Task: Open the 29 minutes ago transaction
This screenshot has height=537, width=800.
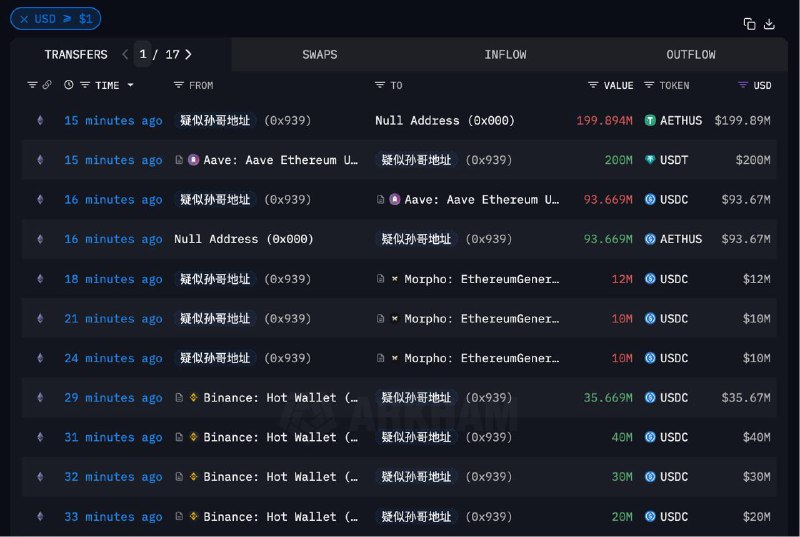Action: pyautogui.click(x=113, y=398)
